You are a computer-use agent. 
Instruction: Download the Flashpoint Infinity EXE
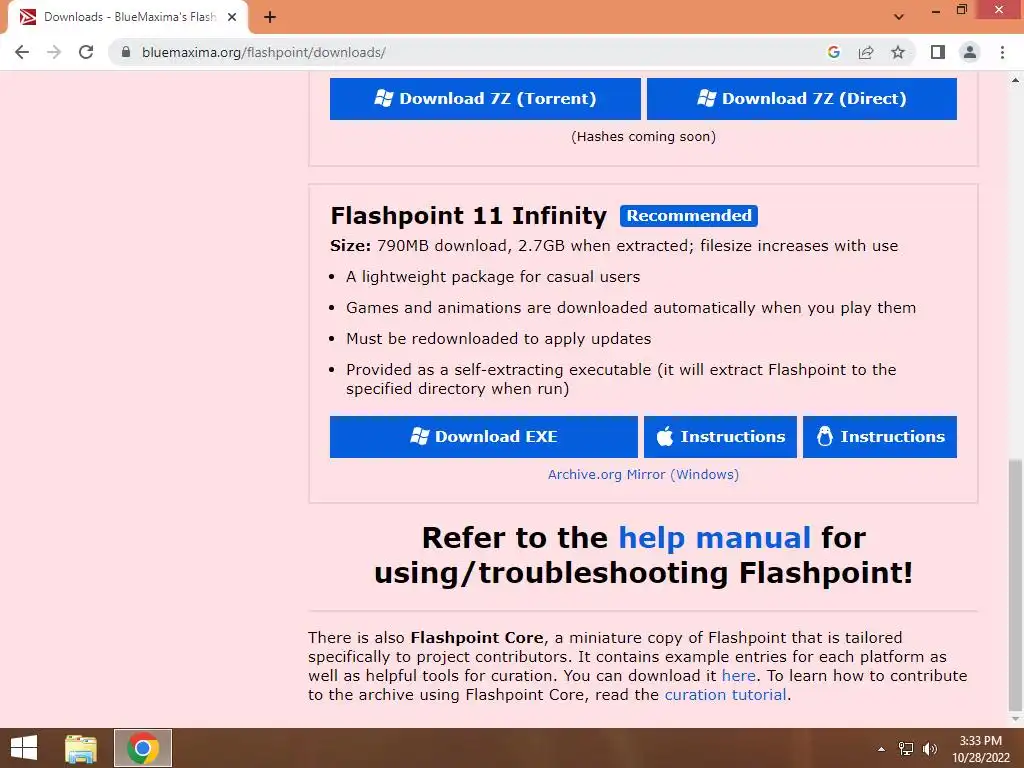tap(483, 436)
